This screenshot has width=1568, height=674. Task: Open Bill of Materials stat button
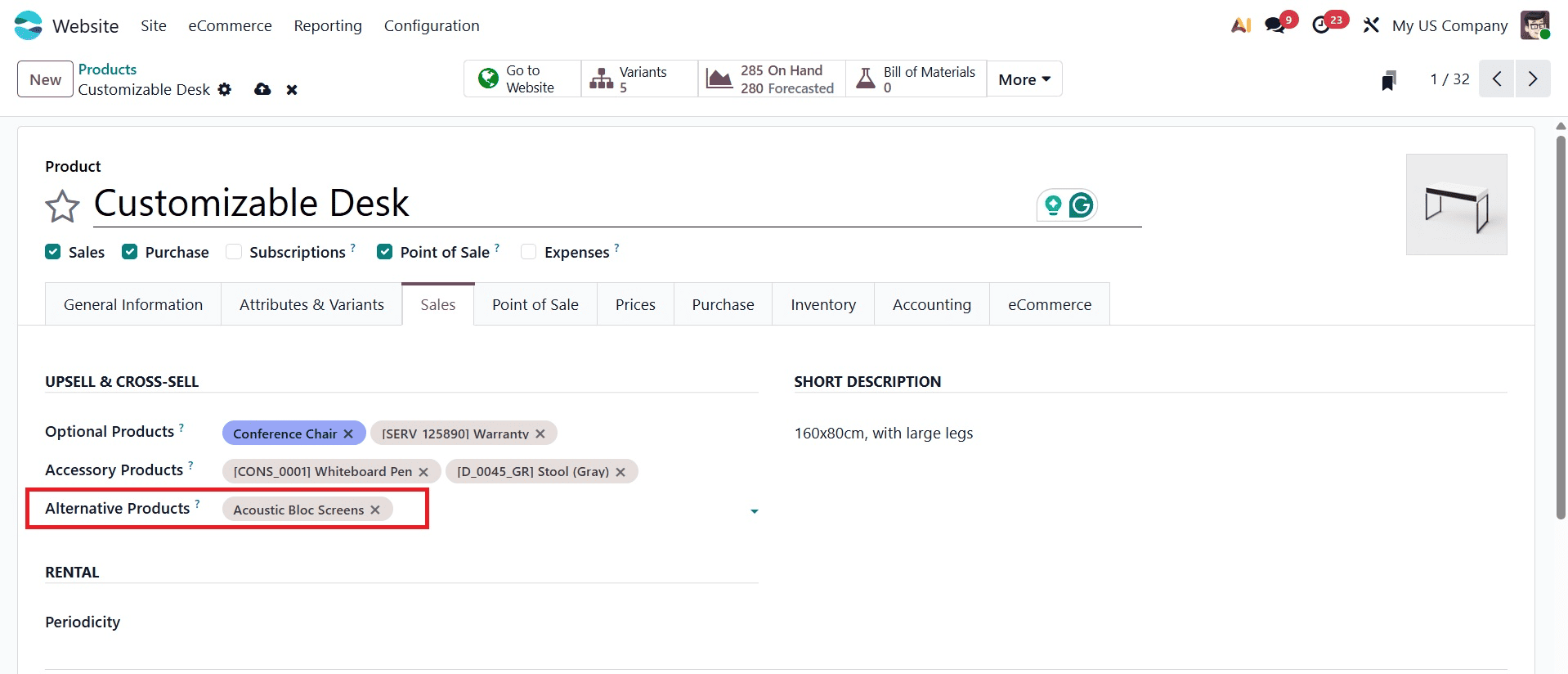point(916,79)
